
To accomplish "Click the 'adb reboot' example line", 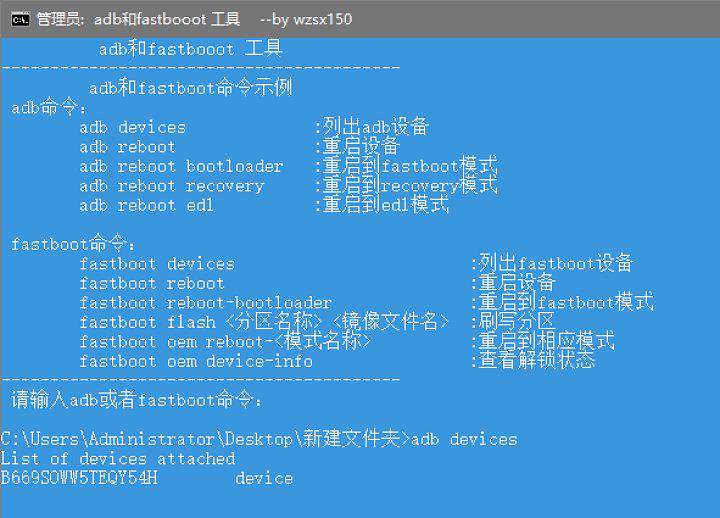I will tap(127, 147).
